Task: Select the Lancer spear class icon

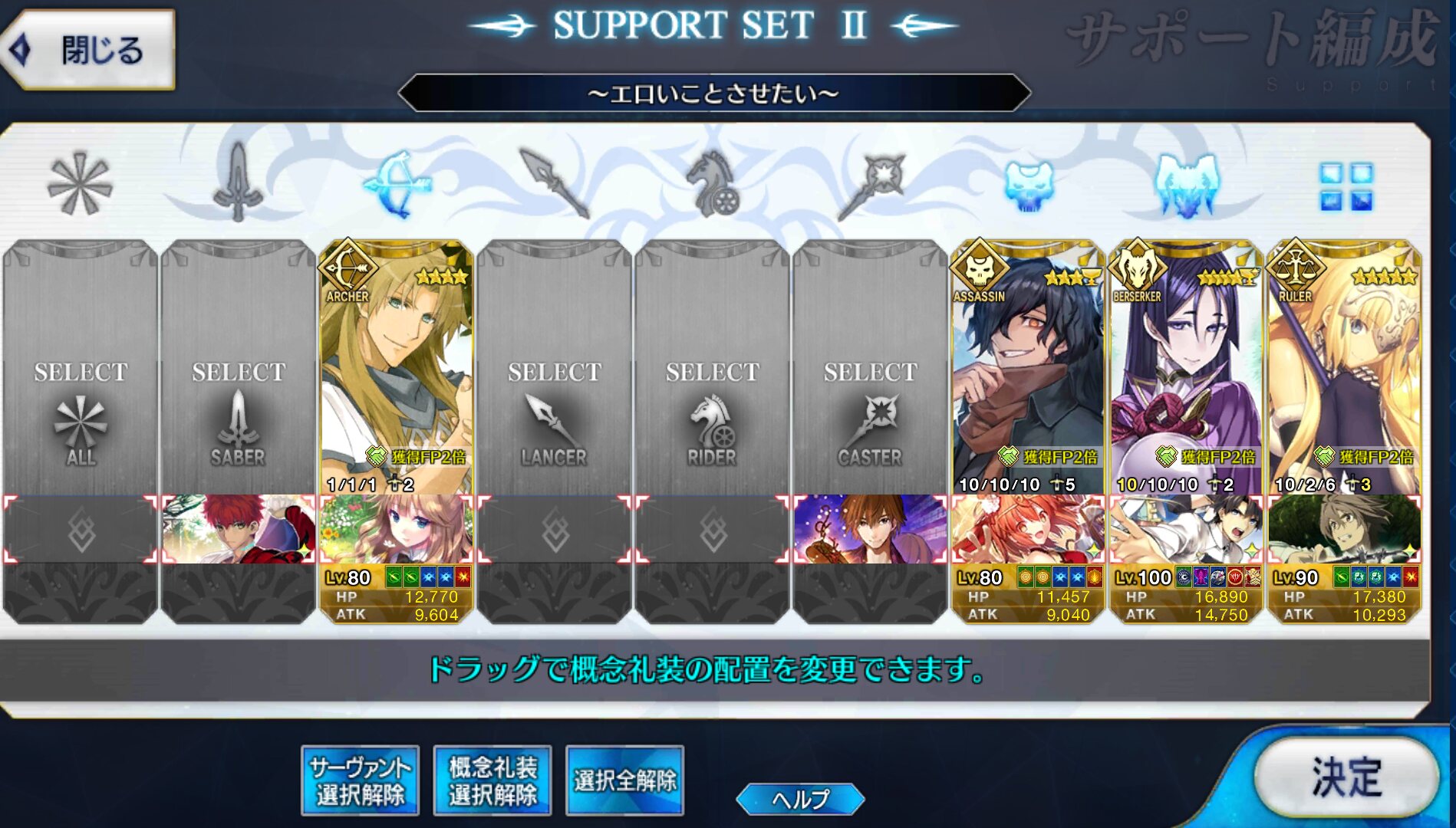Action: [x=555, y=183]
